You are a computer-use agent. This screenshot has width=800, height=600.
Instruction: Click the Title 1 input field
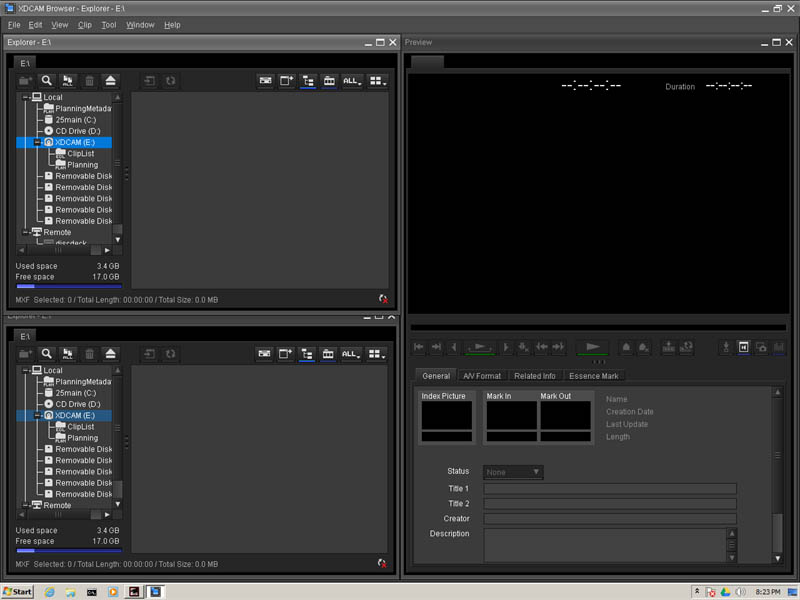coord(610,489)
